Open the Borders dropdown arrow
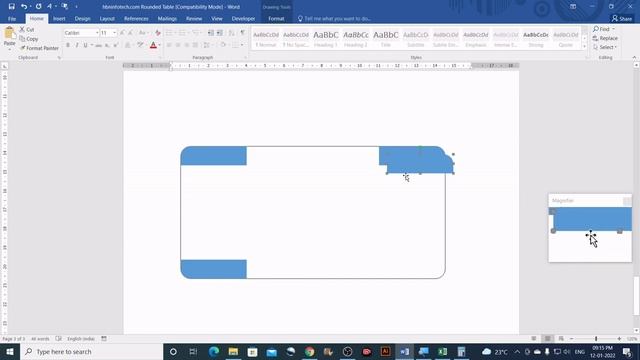Image resolution: width=640 pixels, height=360 pixels. (x=242, y=45)
